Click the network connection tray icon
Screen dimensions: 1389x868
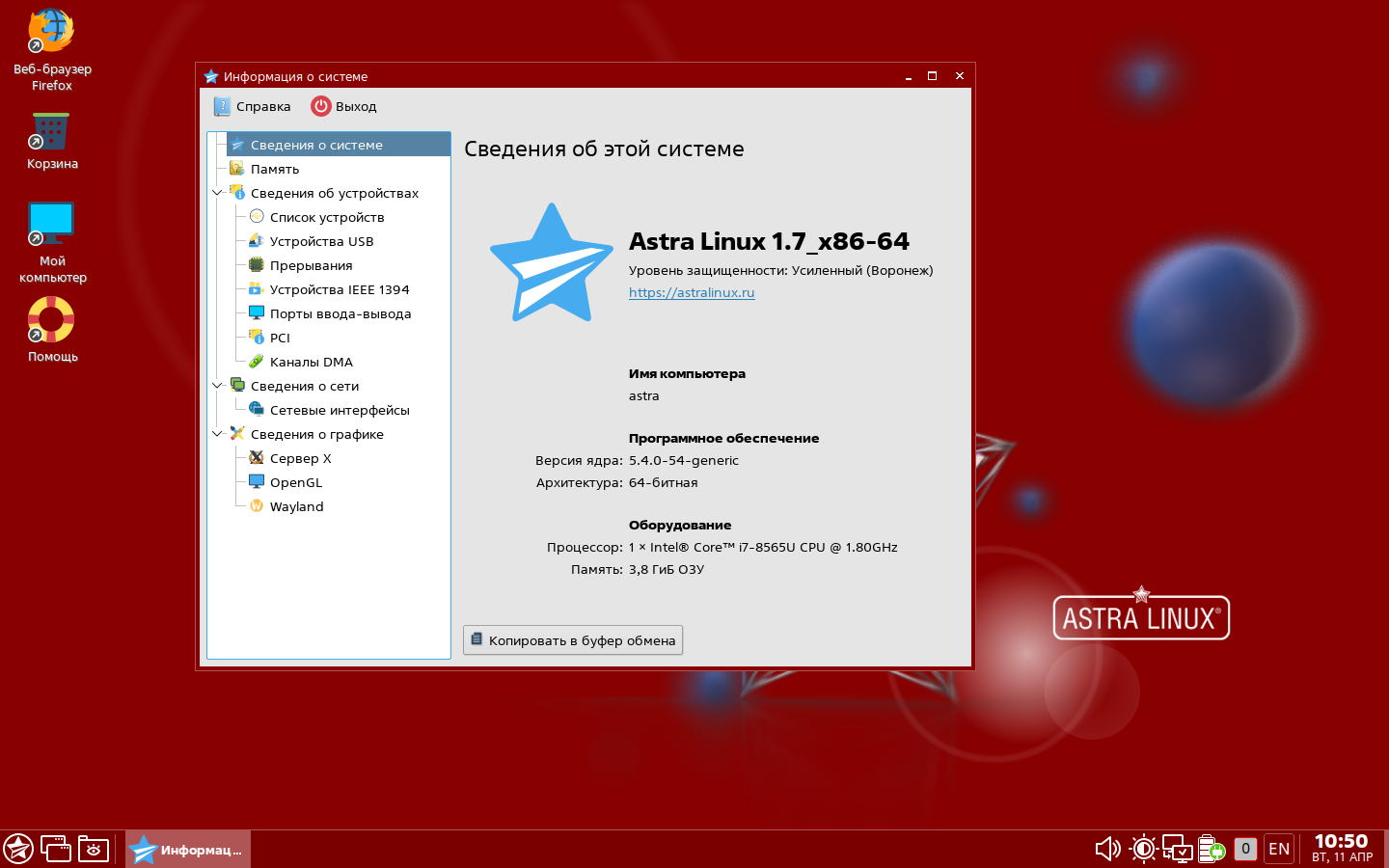point(1177,849)
